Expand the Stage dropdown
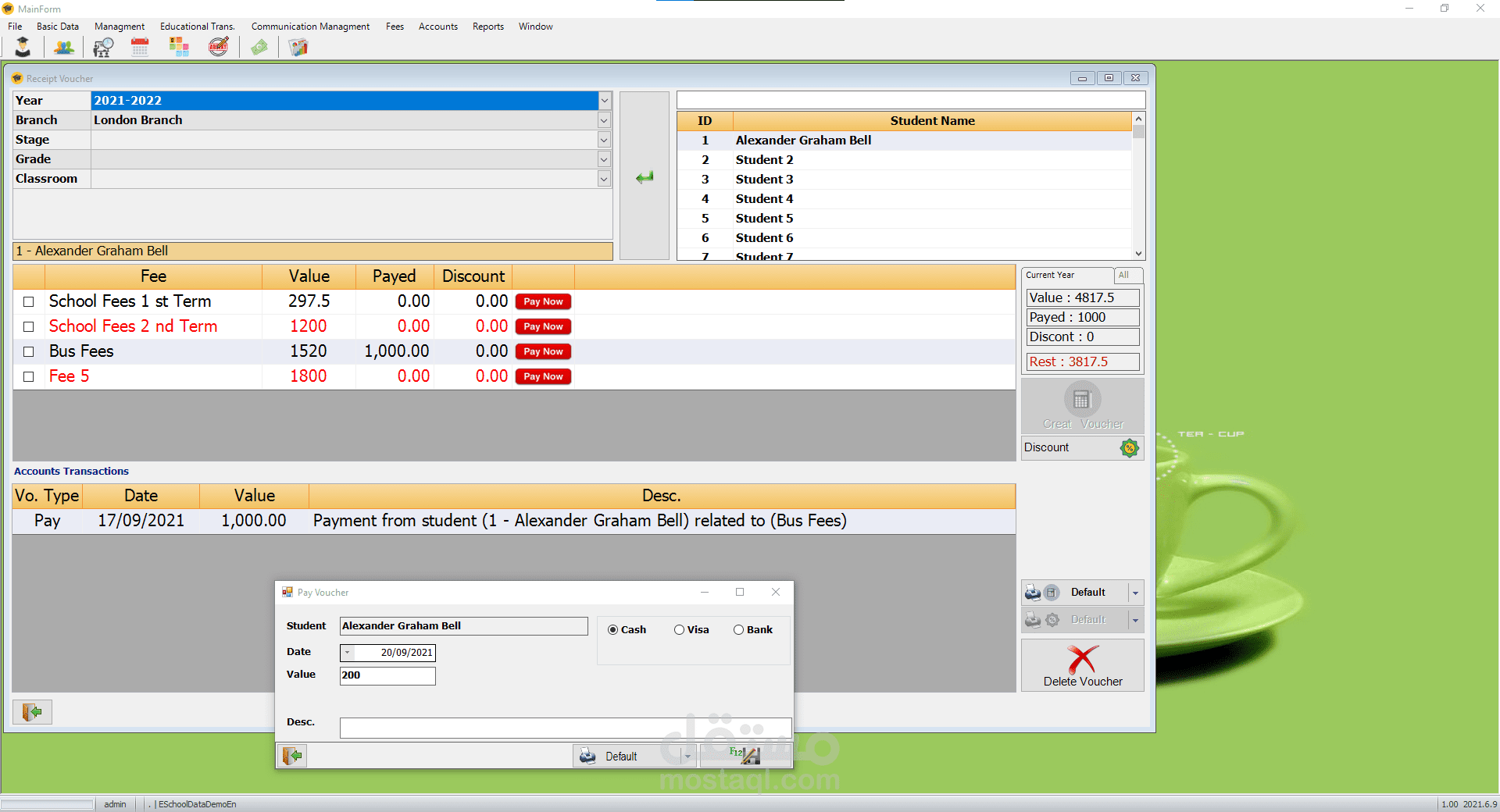1500x812 pixels. pyautogui.click(x=605, y=140)
